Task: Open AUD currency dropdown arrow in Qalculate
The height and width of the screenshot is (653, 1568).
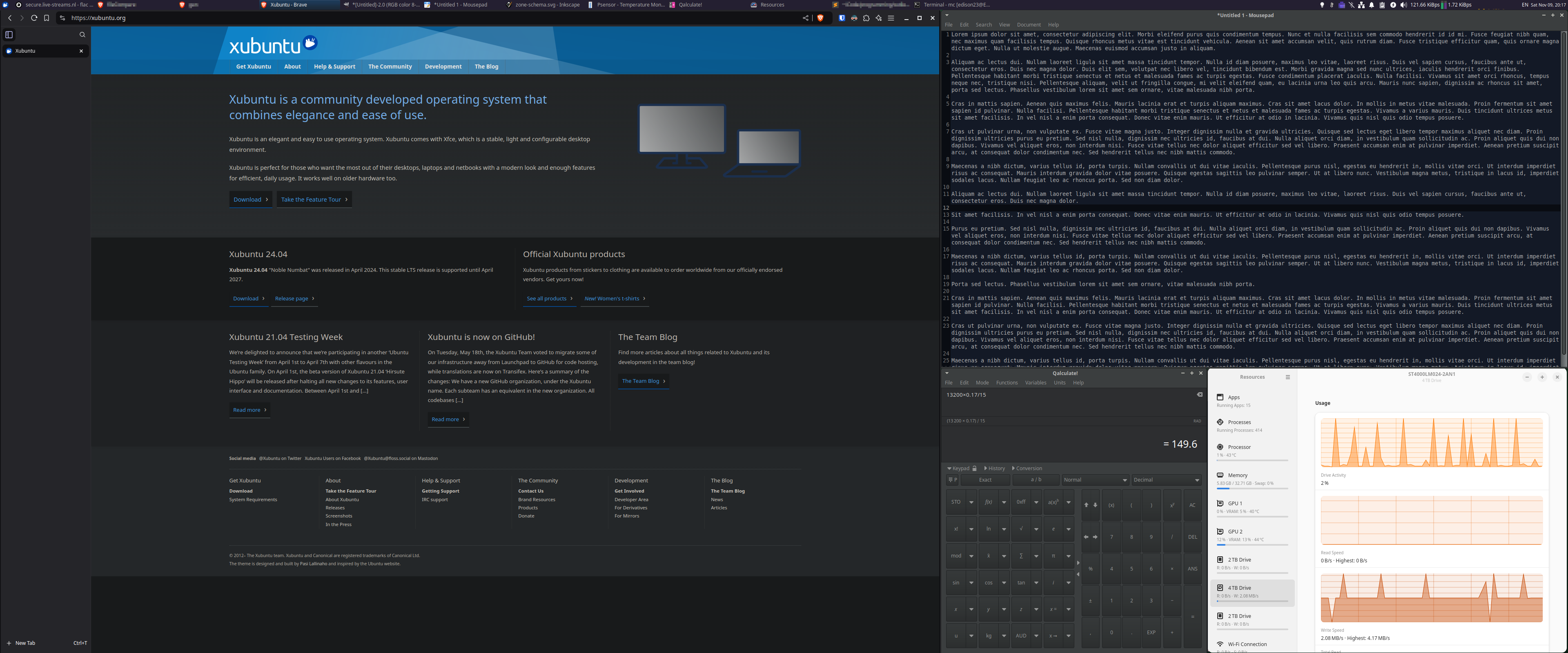Action: 1036,636
